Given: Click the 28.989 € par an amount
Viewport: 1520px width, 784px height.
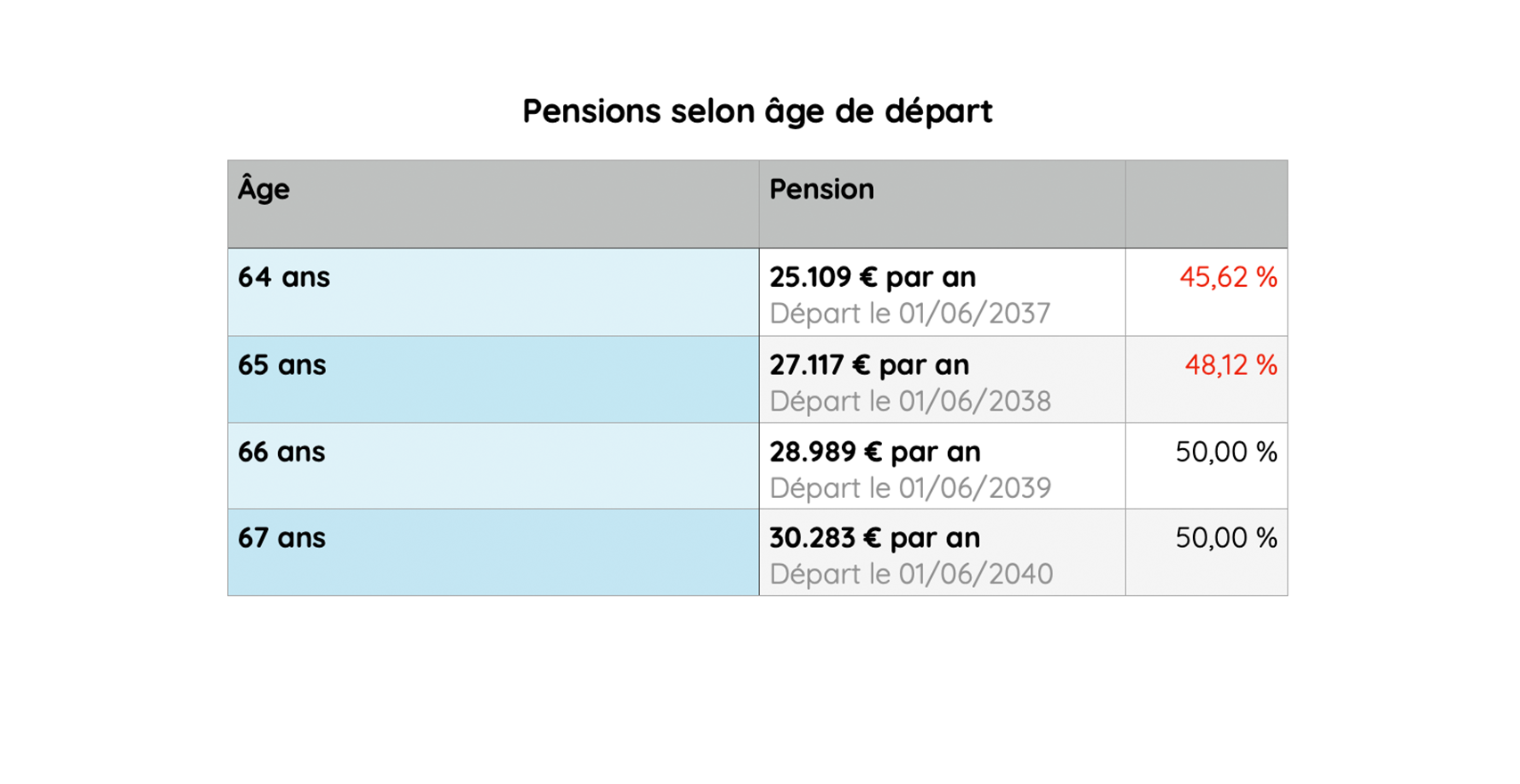Looking at the screenshot, I should point(875,453).
